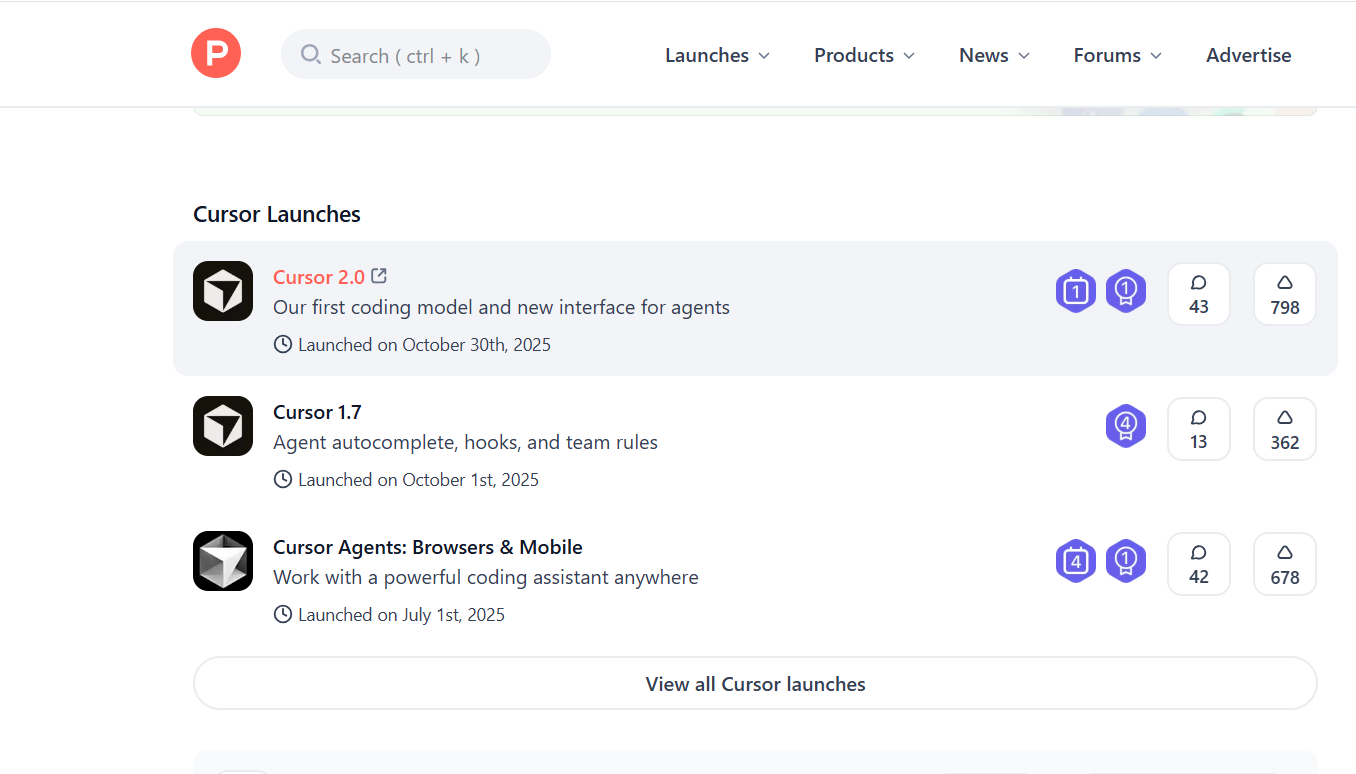The width and height of the screenshot is (1356, 774).
Task: Open comments for Cursor 1.7
Action: pyautogui.click(x=1199, y=428)
